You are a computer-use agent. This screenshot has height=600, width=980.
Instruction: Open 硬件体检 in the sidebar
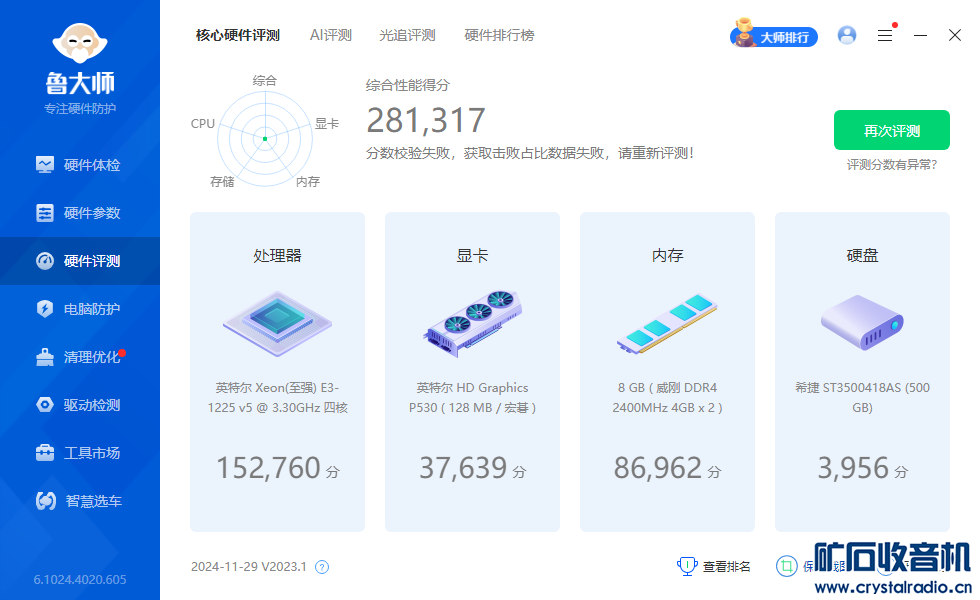[80, 165]
